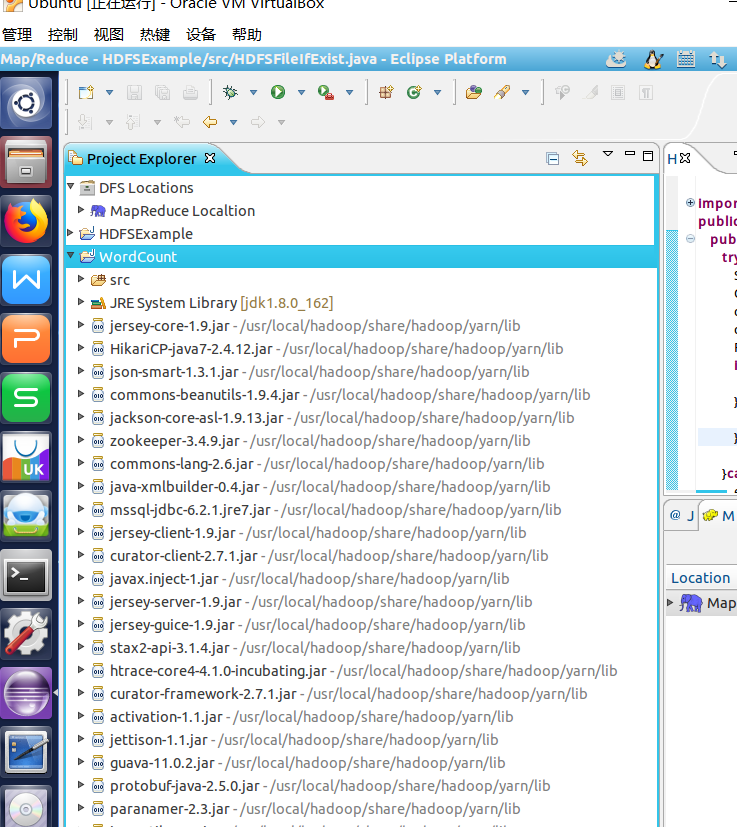Open the Project Explorer view menu triangle

coord(608,154)
